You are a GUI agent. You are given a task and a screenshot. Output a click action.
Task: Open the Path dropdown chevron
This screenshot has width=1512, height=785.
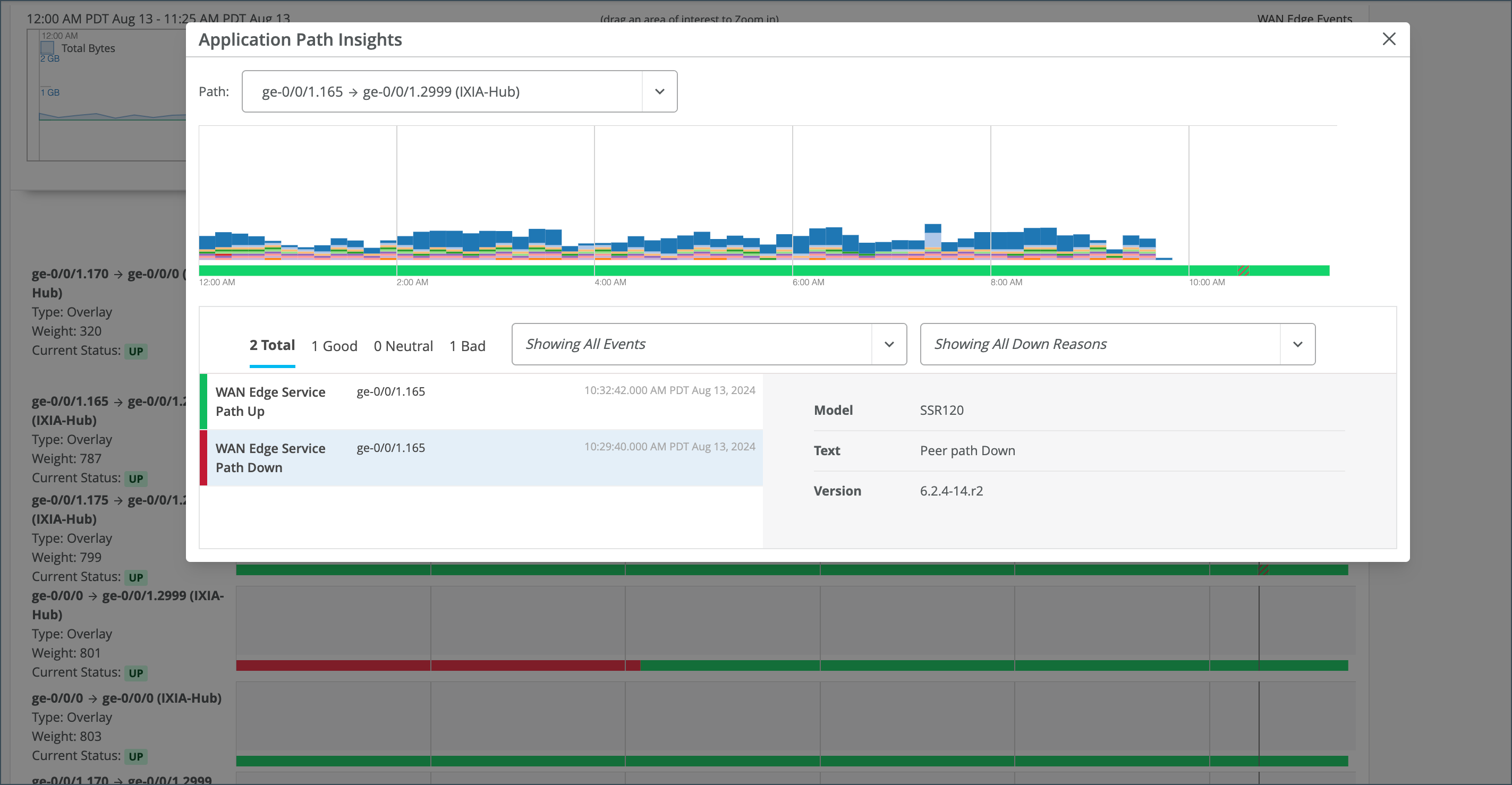click(x=659, y=91)
